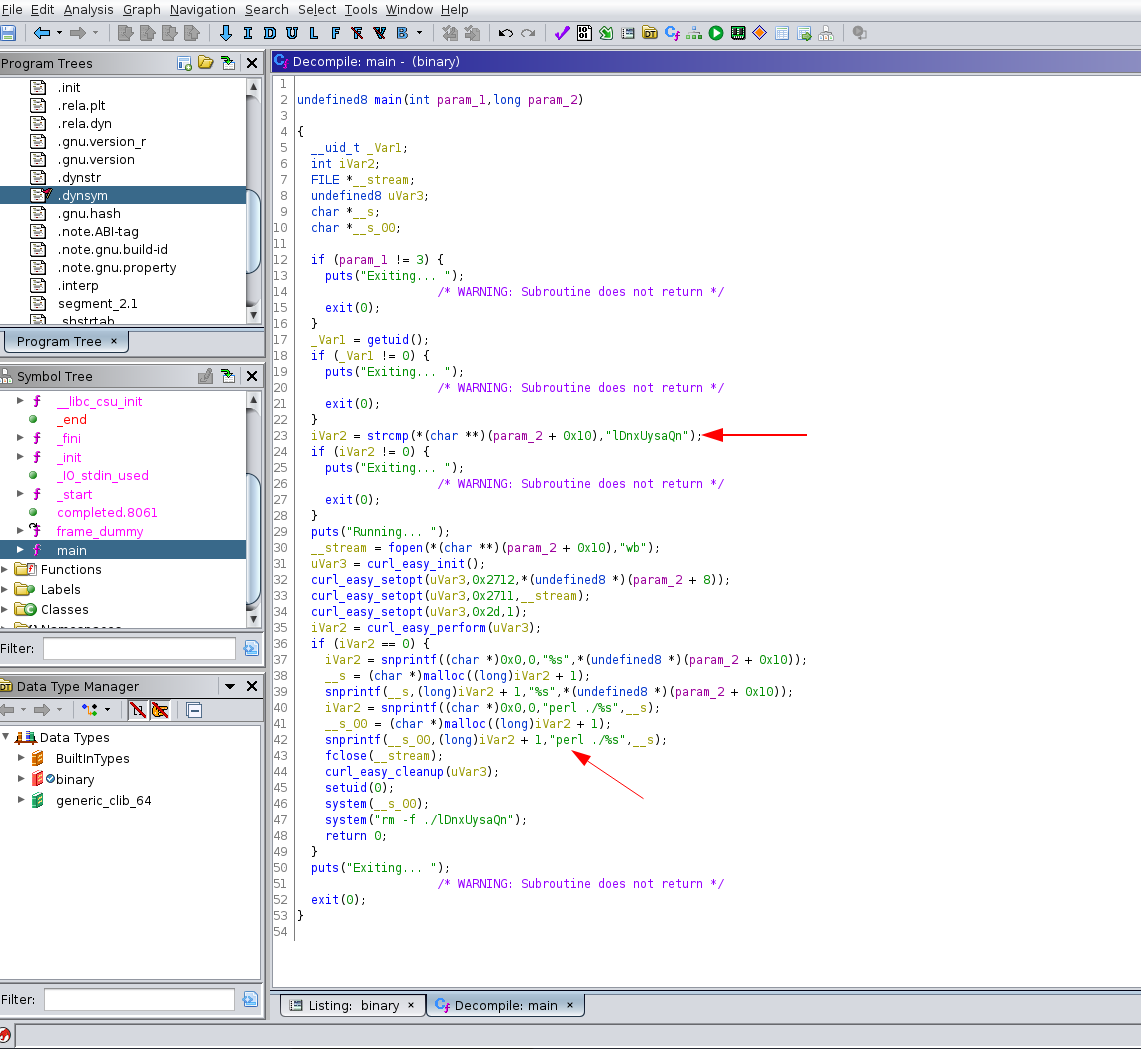The image size is (1141, 1049).
Task: Go to next non-function (crossed-out F icon)
Action: (357, 33)
